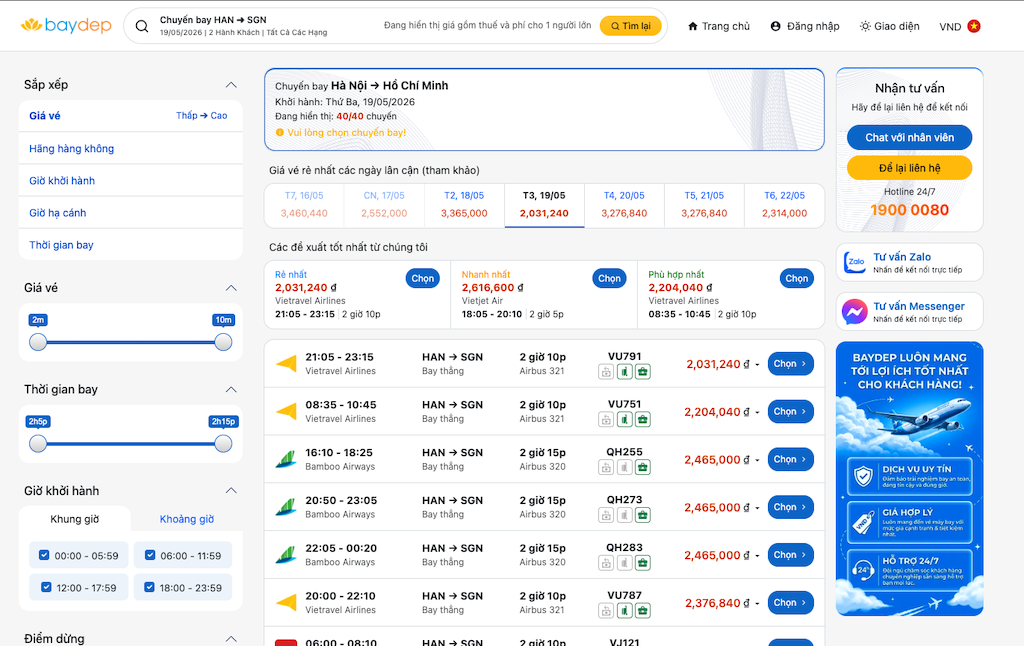Click Vietravel Airlines logo on 08:35 flight
The height and width of the screenshot is (646, 1024).
pyautogui.click(x=286, y=411)
